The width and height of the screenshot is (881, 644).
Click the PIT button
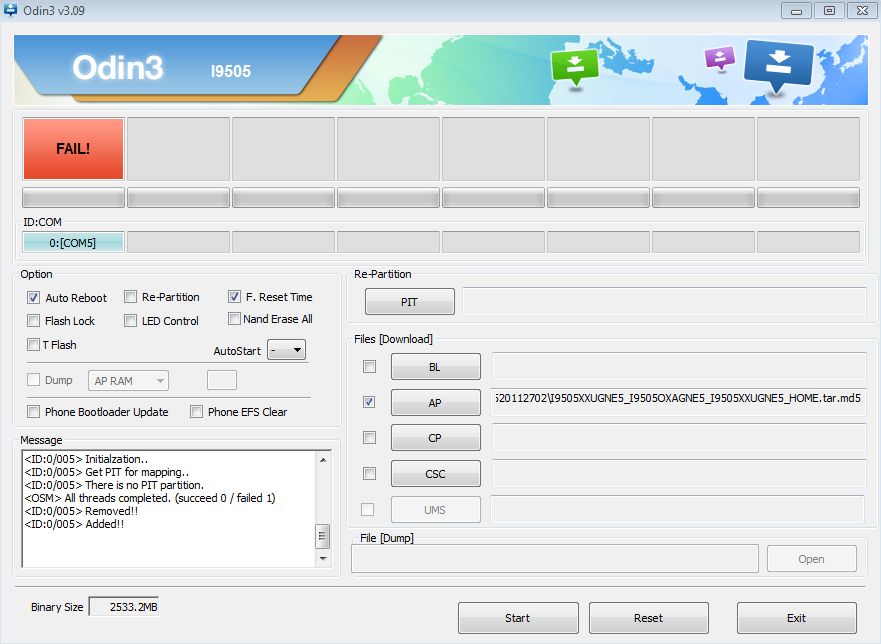(x=410, y=302)
